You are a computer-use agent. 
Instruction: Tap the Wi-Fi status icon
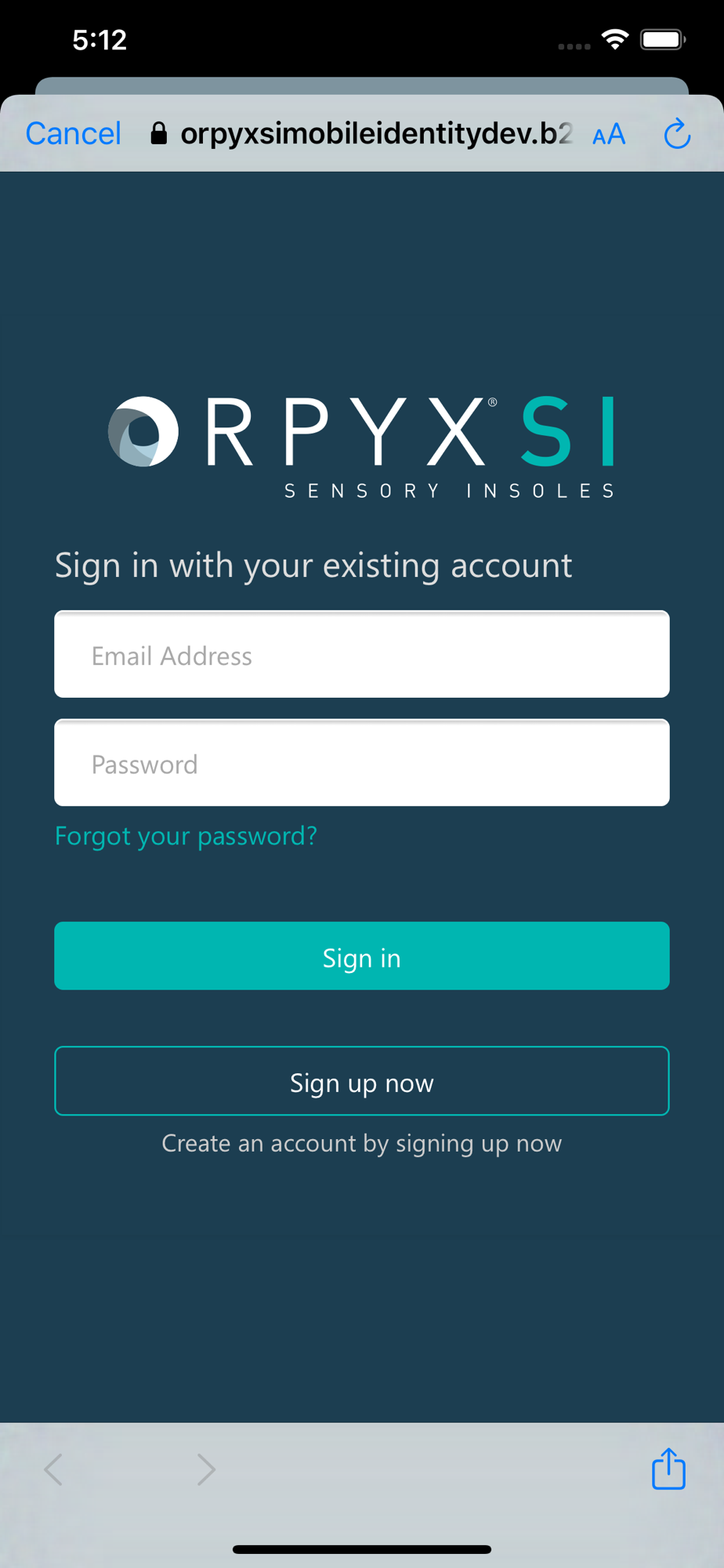tap(615, 39)
